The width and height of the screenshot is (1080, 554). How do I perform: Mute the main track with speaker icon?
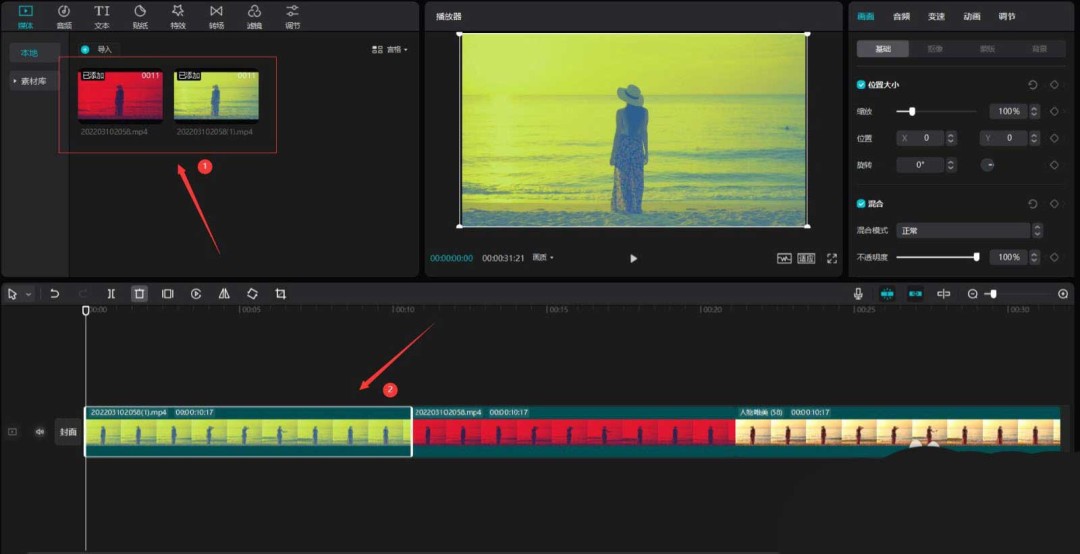[x=40, y=432]
